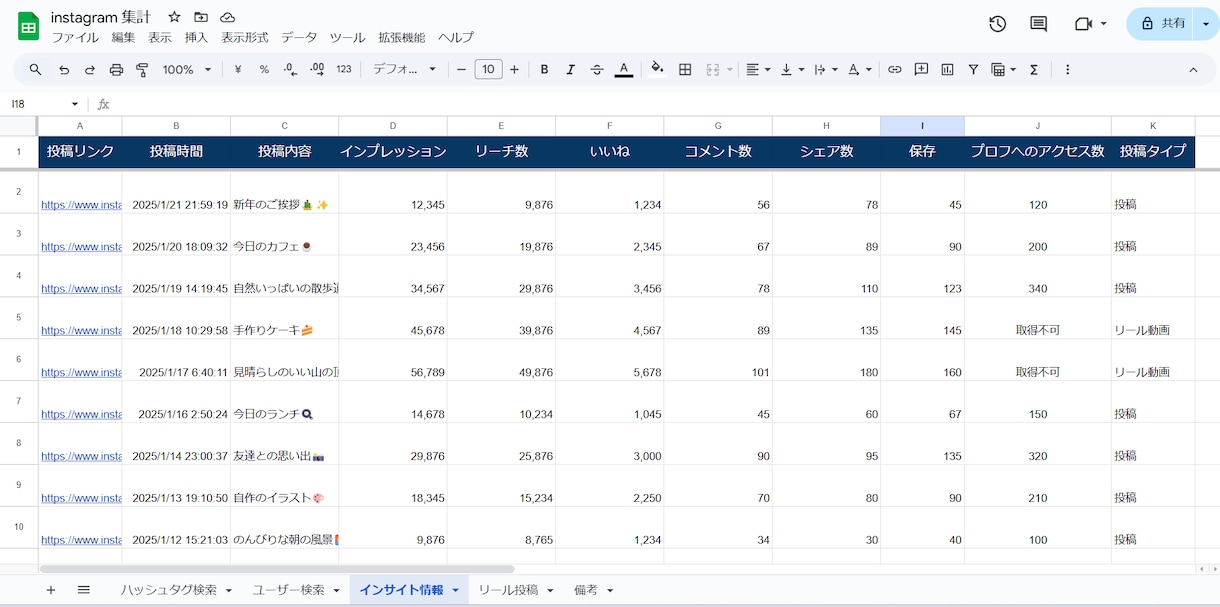This screenshot has width=1220, height=607.
Task: Increase font size with plus
Action: point(514,70)
